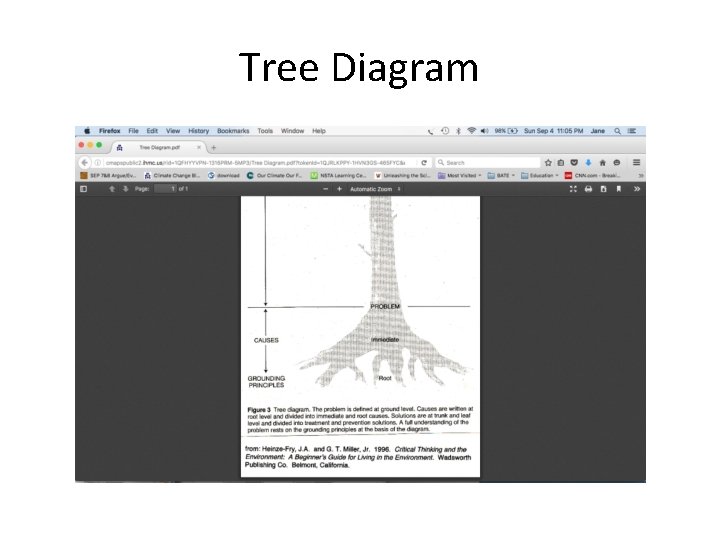
Task: Click the round face icon in toolbar
Action: coord(617,163)
